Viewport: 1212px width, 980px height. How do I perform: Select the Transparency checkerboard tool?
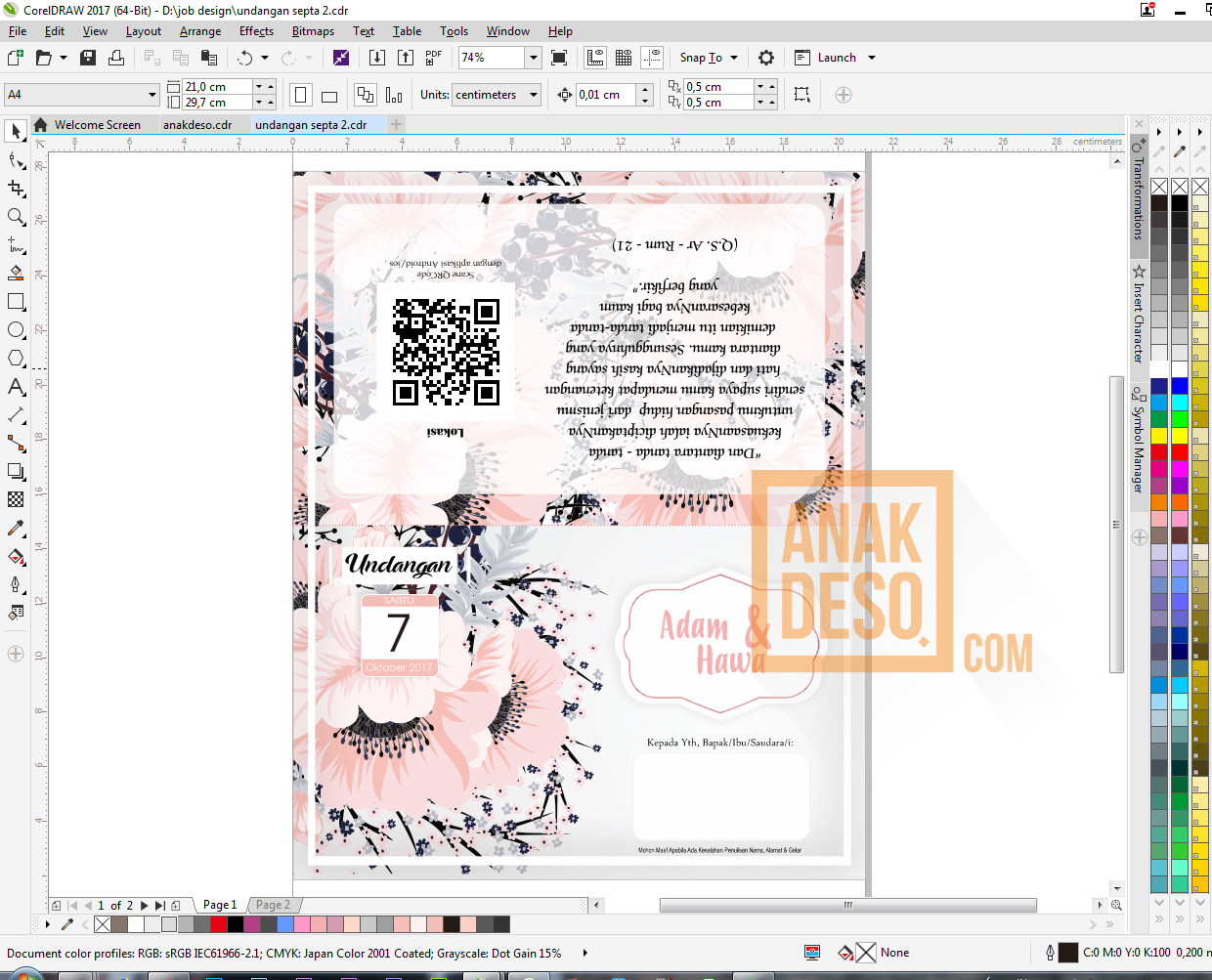point(16,499)
